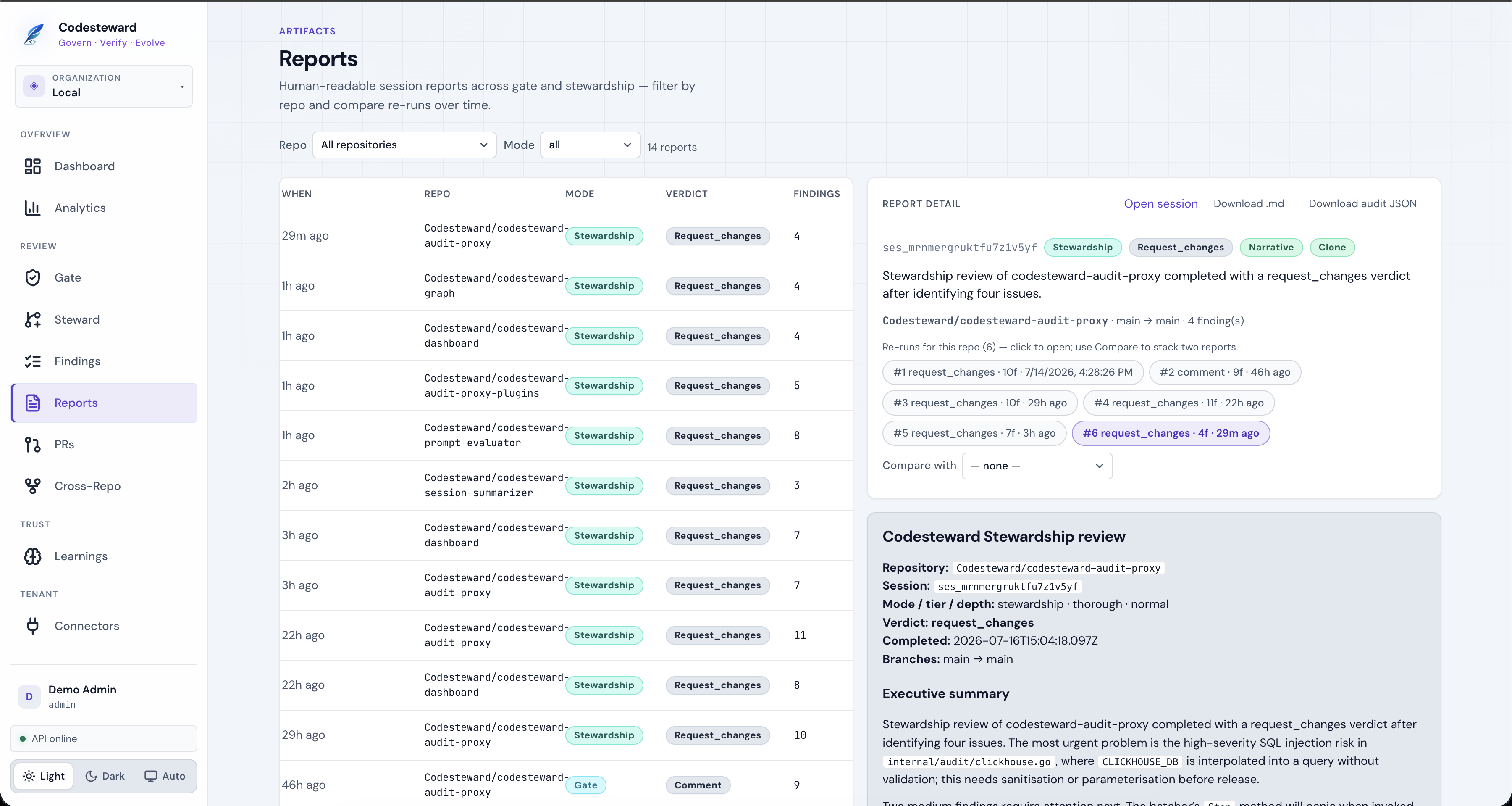The image size is (1512, 806).
Task: Click the Steward branch icon
Action: click(x=33, y=319)
